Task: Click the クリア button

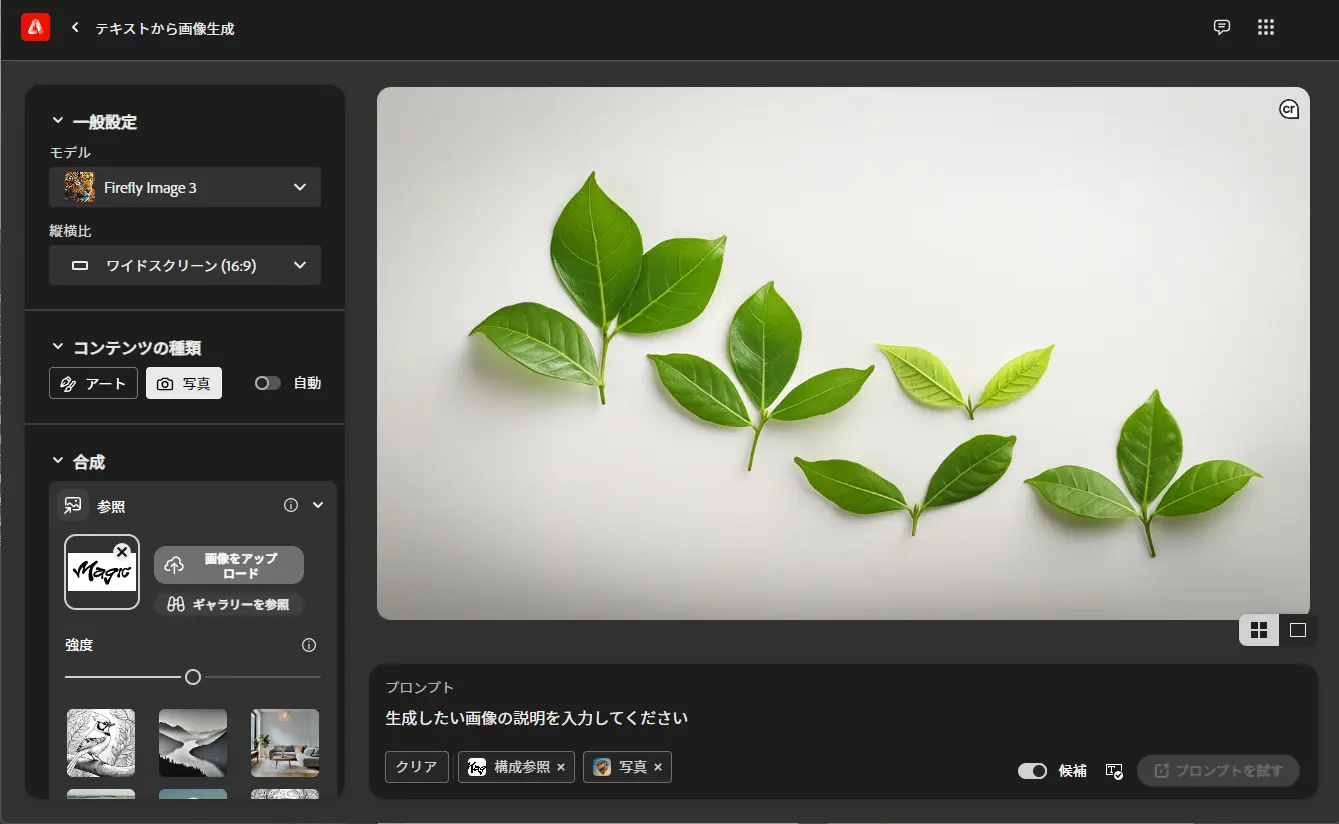Action: [x=417, y=767]
